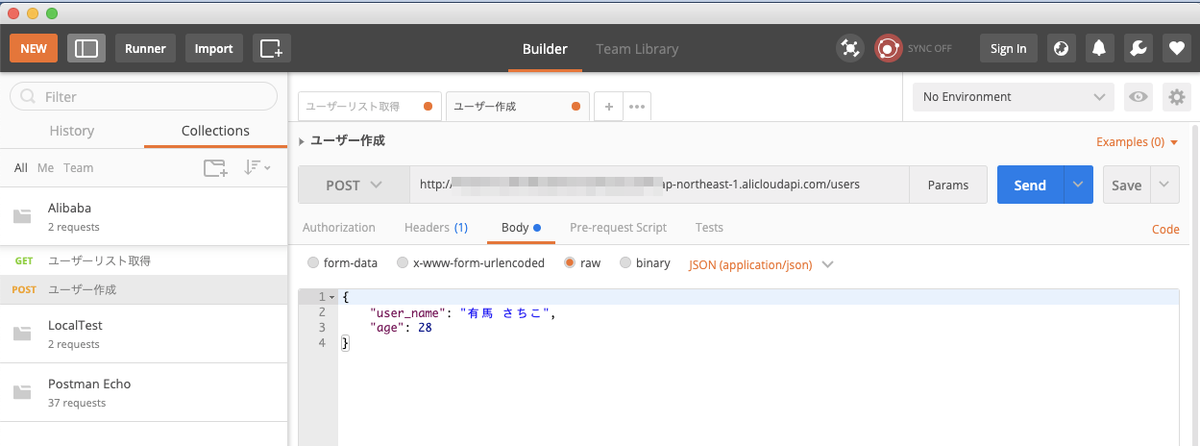
Task: Open the browse globe icon
Action: [1062, 48]
